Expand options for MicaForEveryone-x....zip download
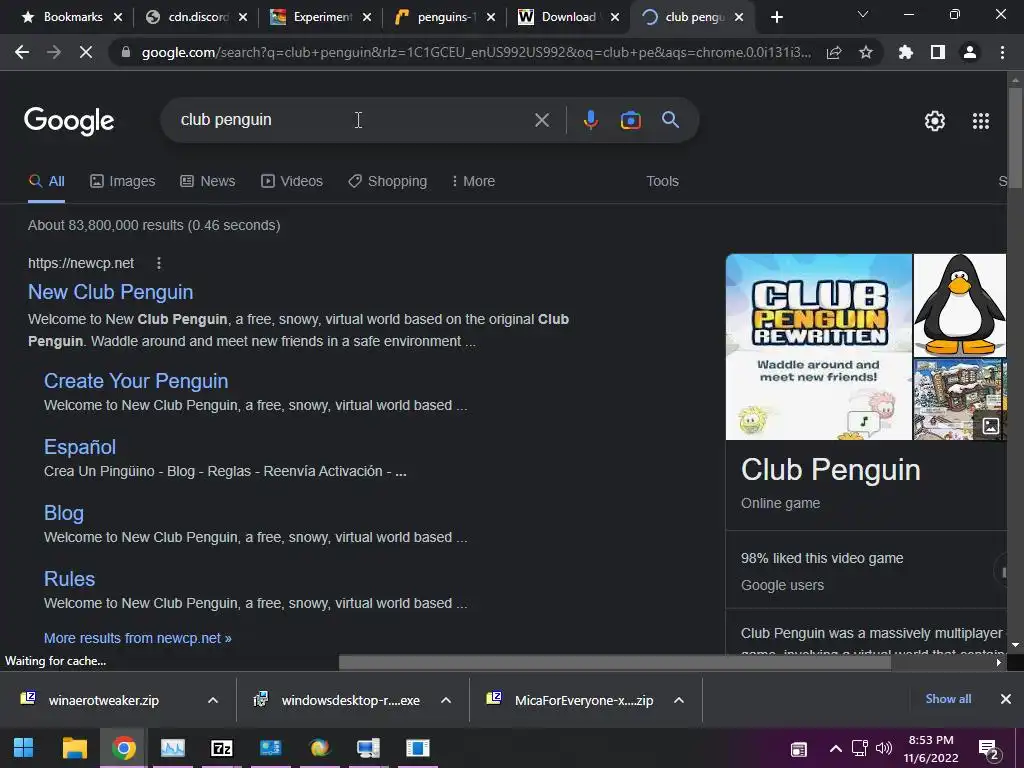The width and height of the screenshot is (1024, 768). pos(679,700)
